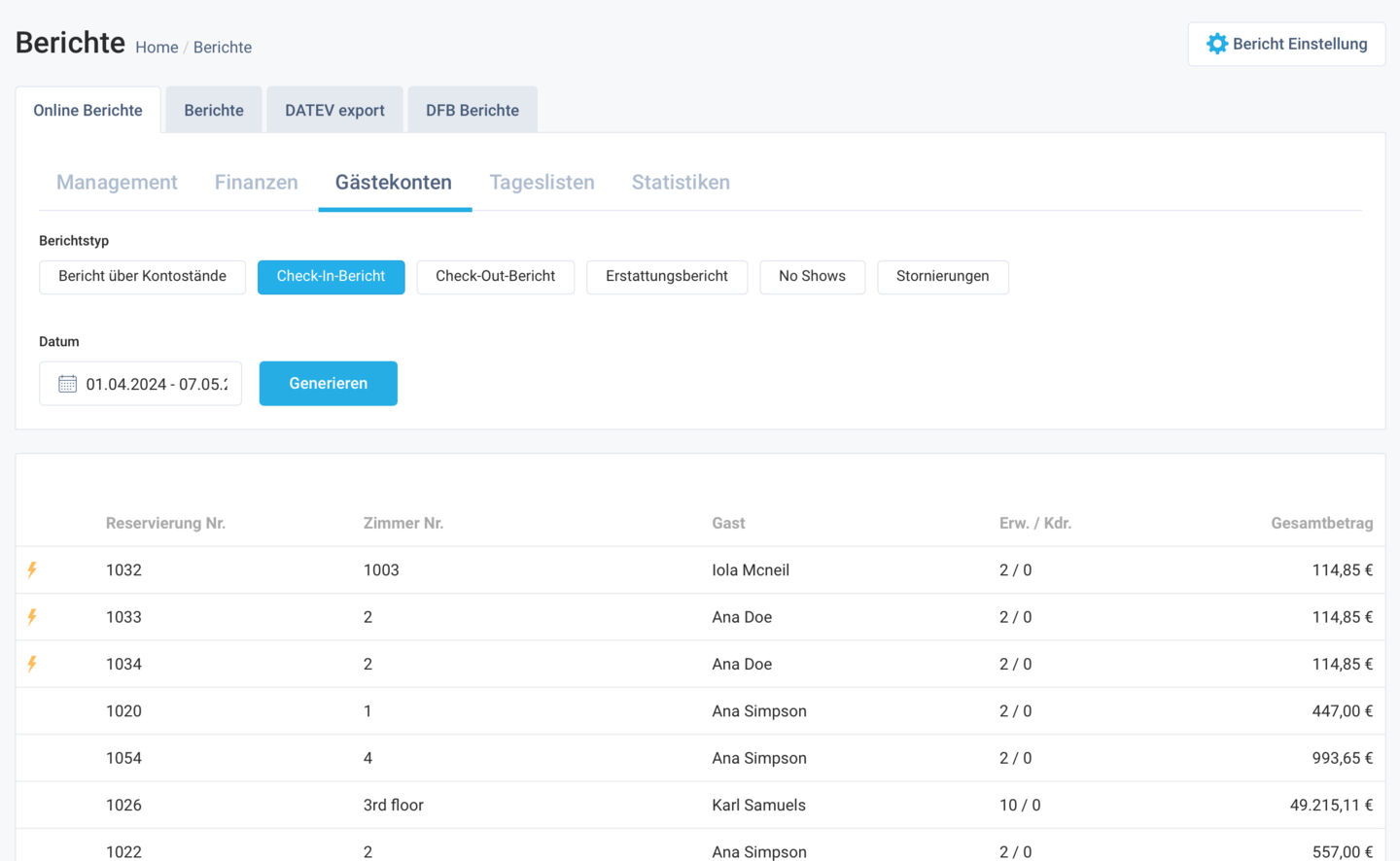Image resolution: width=1400 pixels, height=861 pixels.
Task: Open the DATEV export tab
Action: tap(334, 110)
